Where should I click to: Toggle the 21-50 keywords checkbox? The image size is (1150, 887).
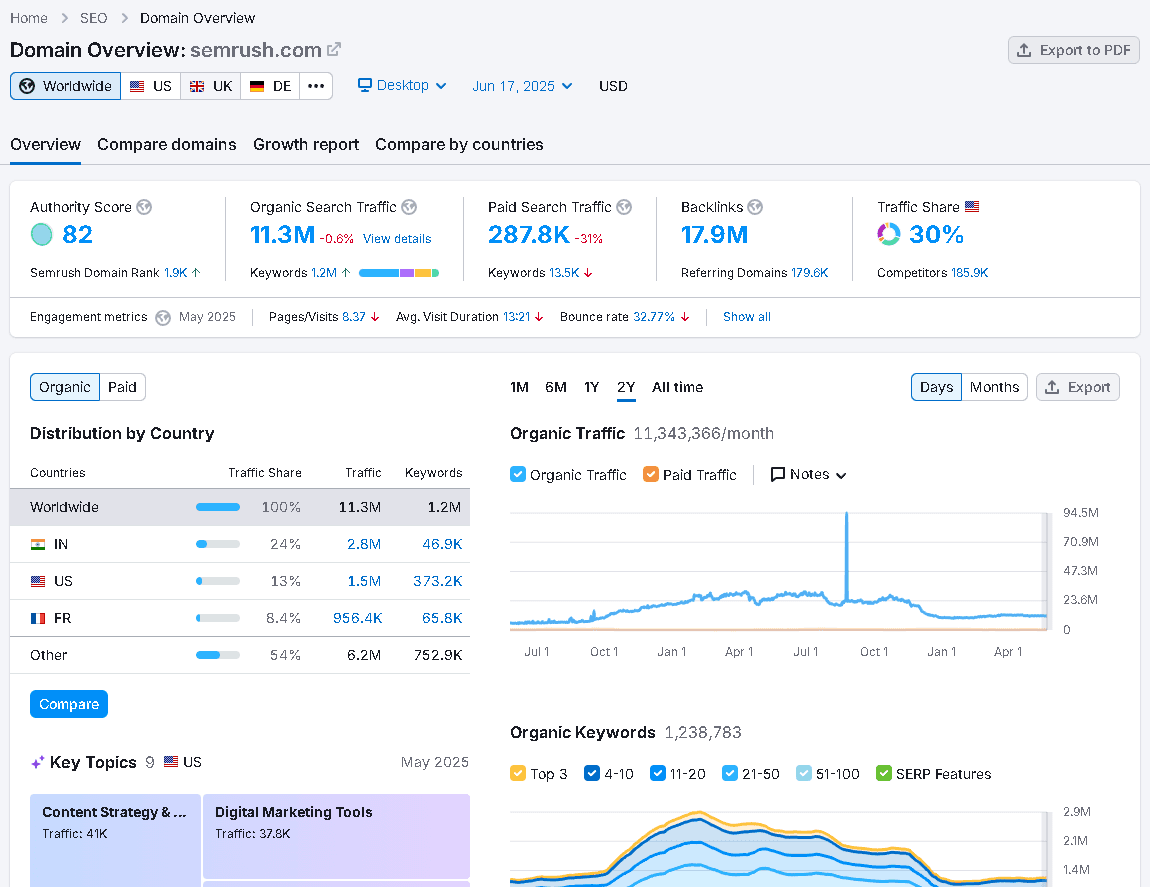[730, 773]
